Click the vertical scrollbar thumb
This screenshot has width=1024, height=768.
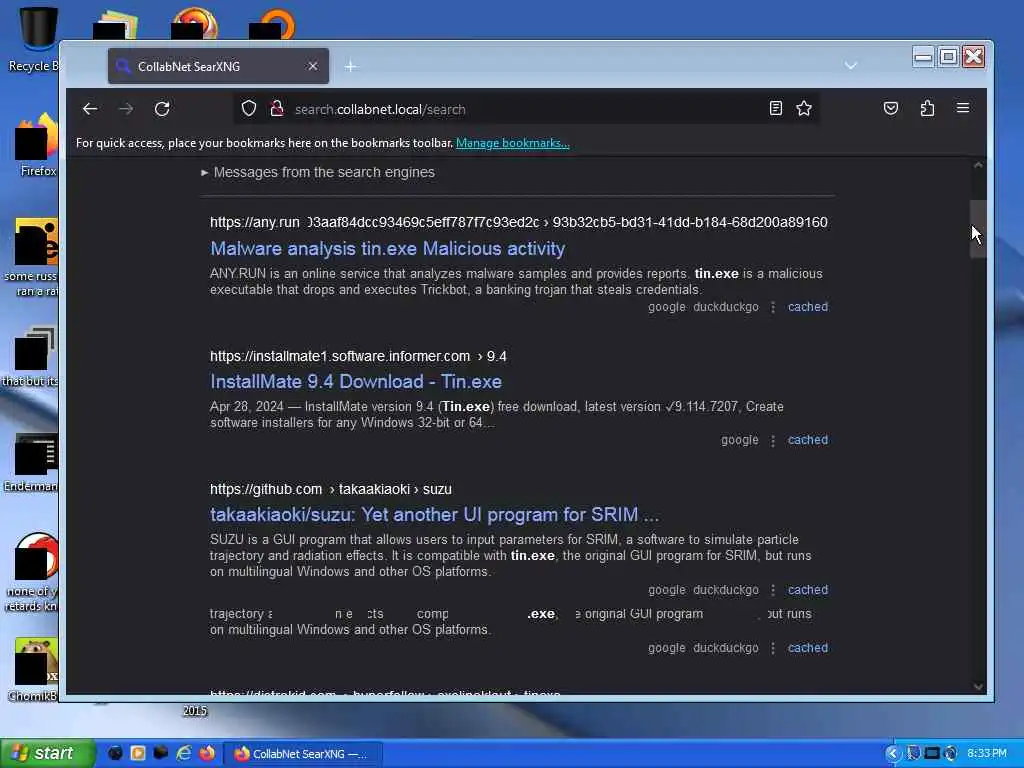978,229
